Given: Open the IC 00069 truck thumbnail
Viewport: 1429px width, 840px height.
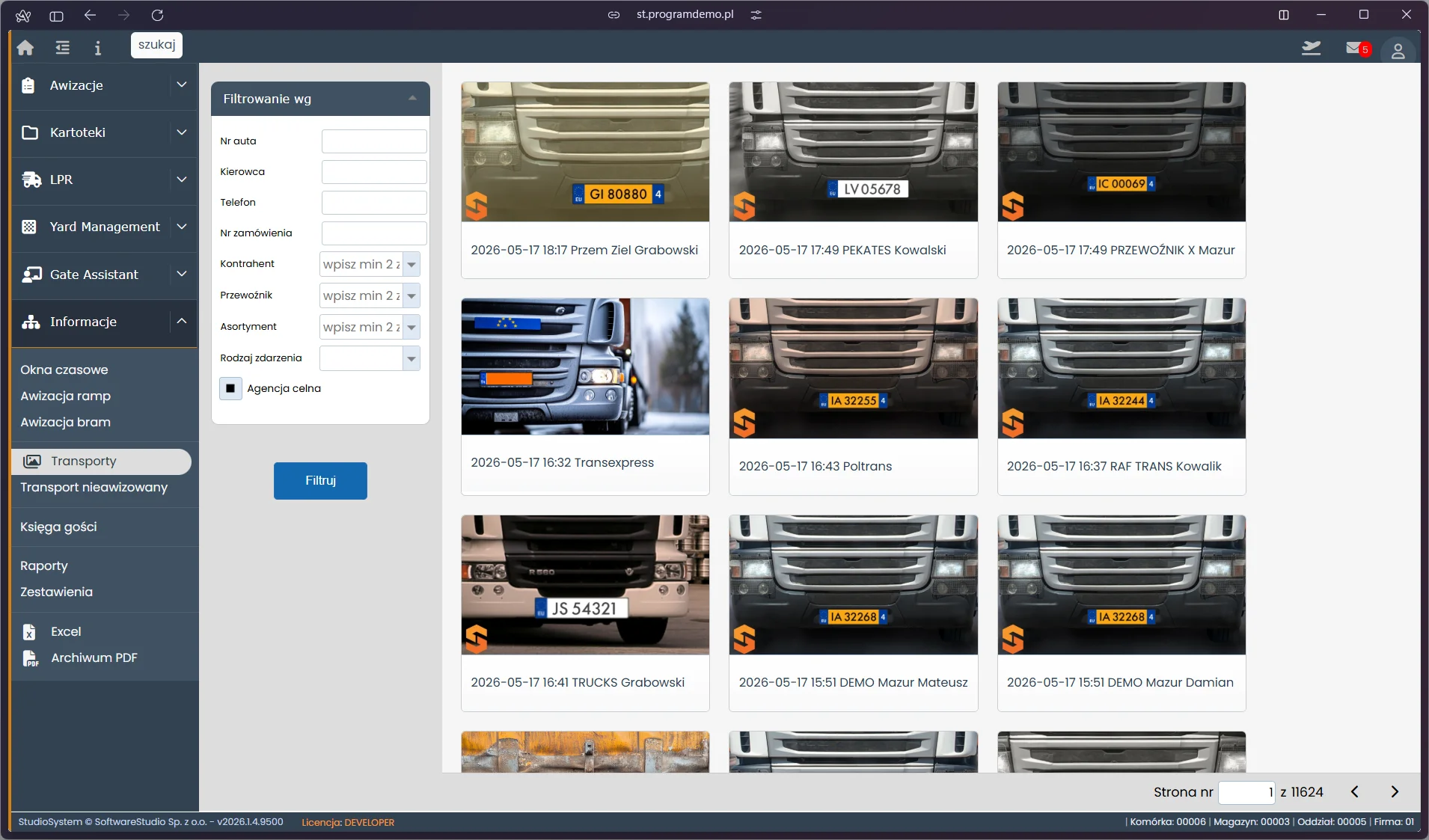Looking at the screenshot, I should 1122,152.
